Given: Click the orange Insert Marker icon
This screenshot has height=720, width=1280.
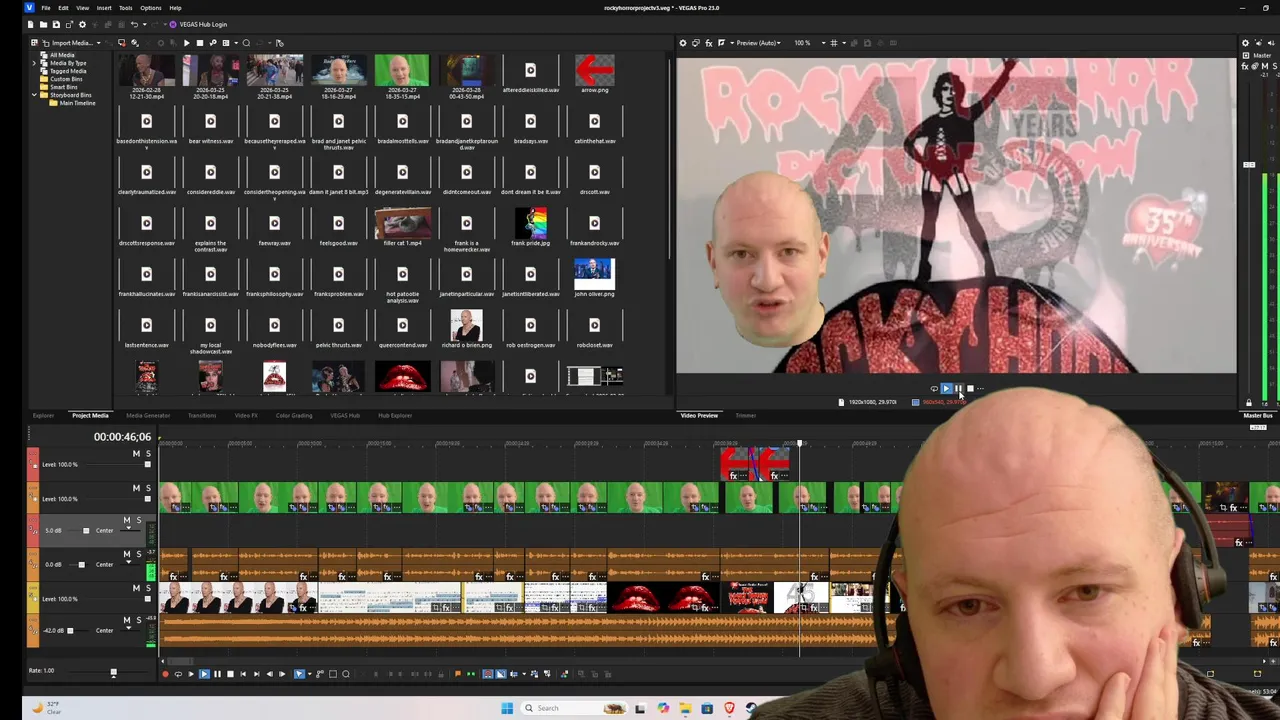Looking at the screenshot, I should tap(458, 674).
